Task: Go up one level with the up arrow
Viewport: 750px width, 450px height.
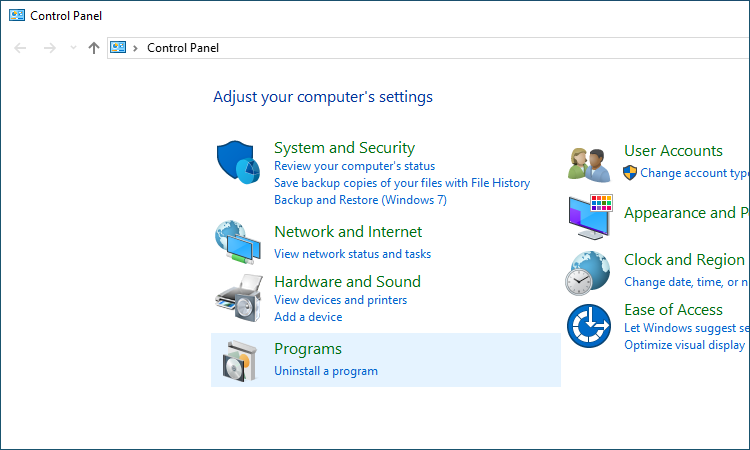Action: pos(94,48)
